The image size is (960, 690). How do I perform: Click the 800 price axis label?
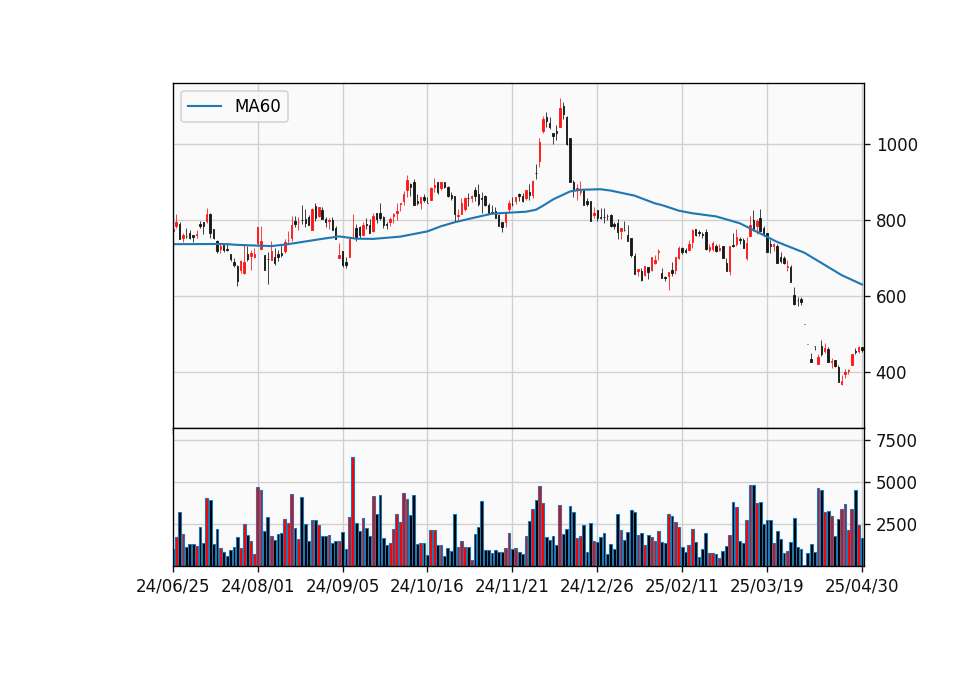(891, 221)
